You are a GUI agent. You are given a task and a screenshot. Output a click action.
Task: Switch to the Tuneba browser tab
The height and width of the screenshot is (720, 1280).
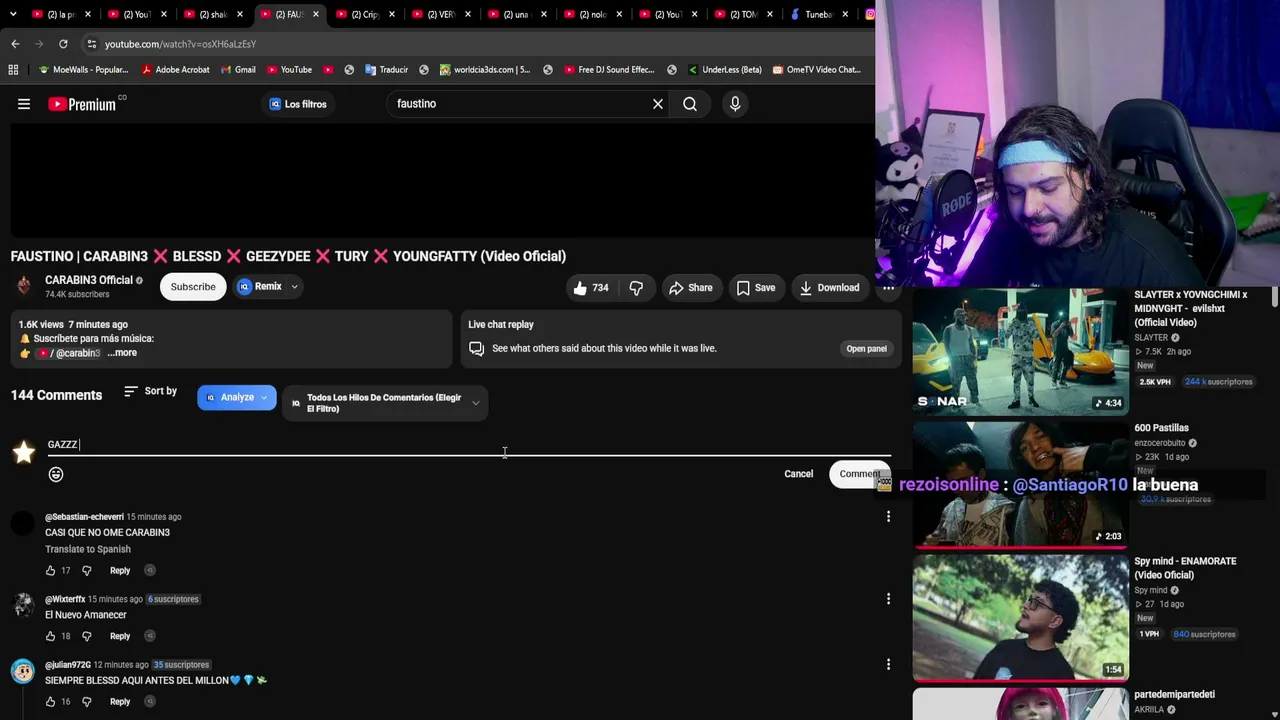(819, 14)
